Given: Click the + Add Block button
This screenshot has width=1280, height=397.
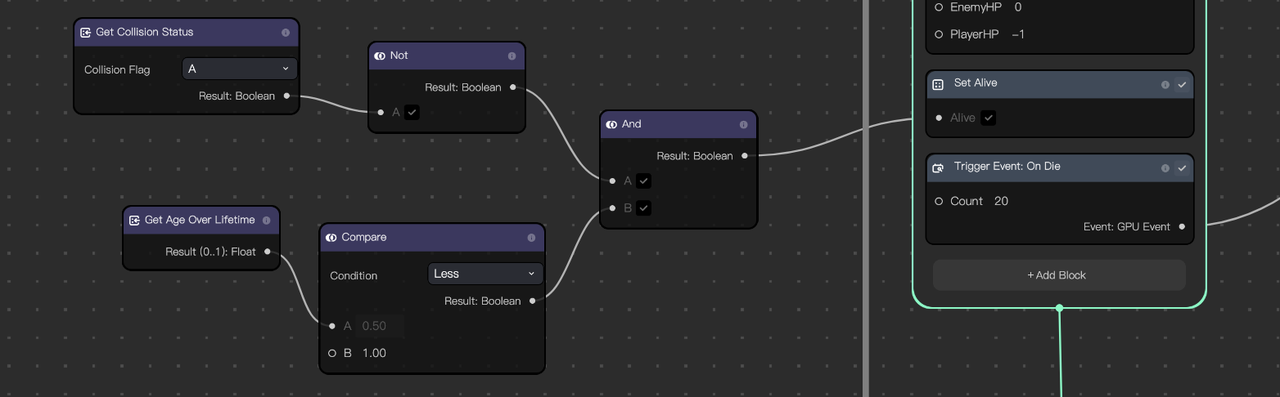Looking at the screenshot, I should click(x=1059, y=275).
